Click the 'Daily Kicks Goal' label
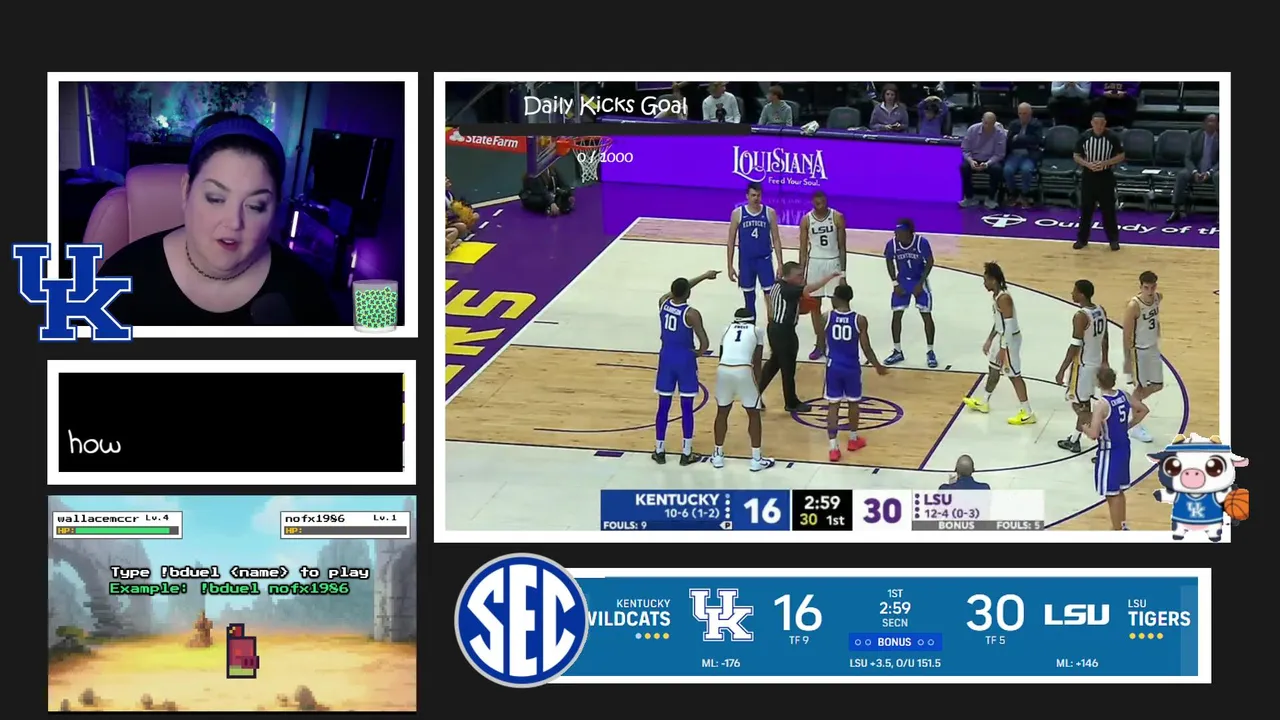 coord(605,105)
